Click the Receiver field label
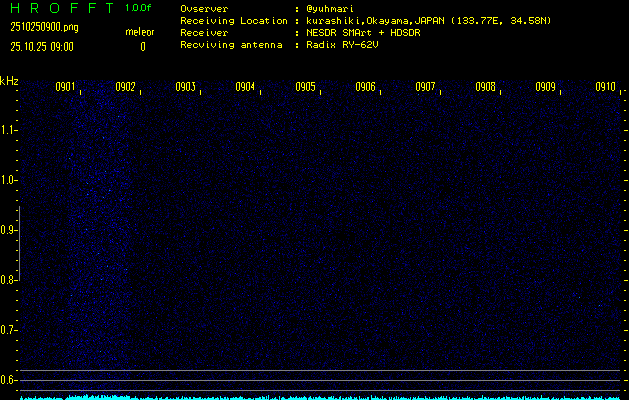Image resolution: width=629 pixels, height=400 pixels. tap(204, 32)
